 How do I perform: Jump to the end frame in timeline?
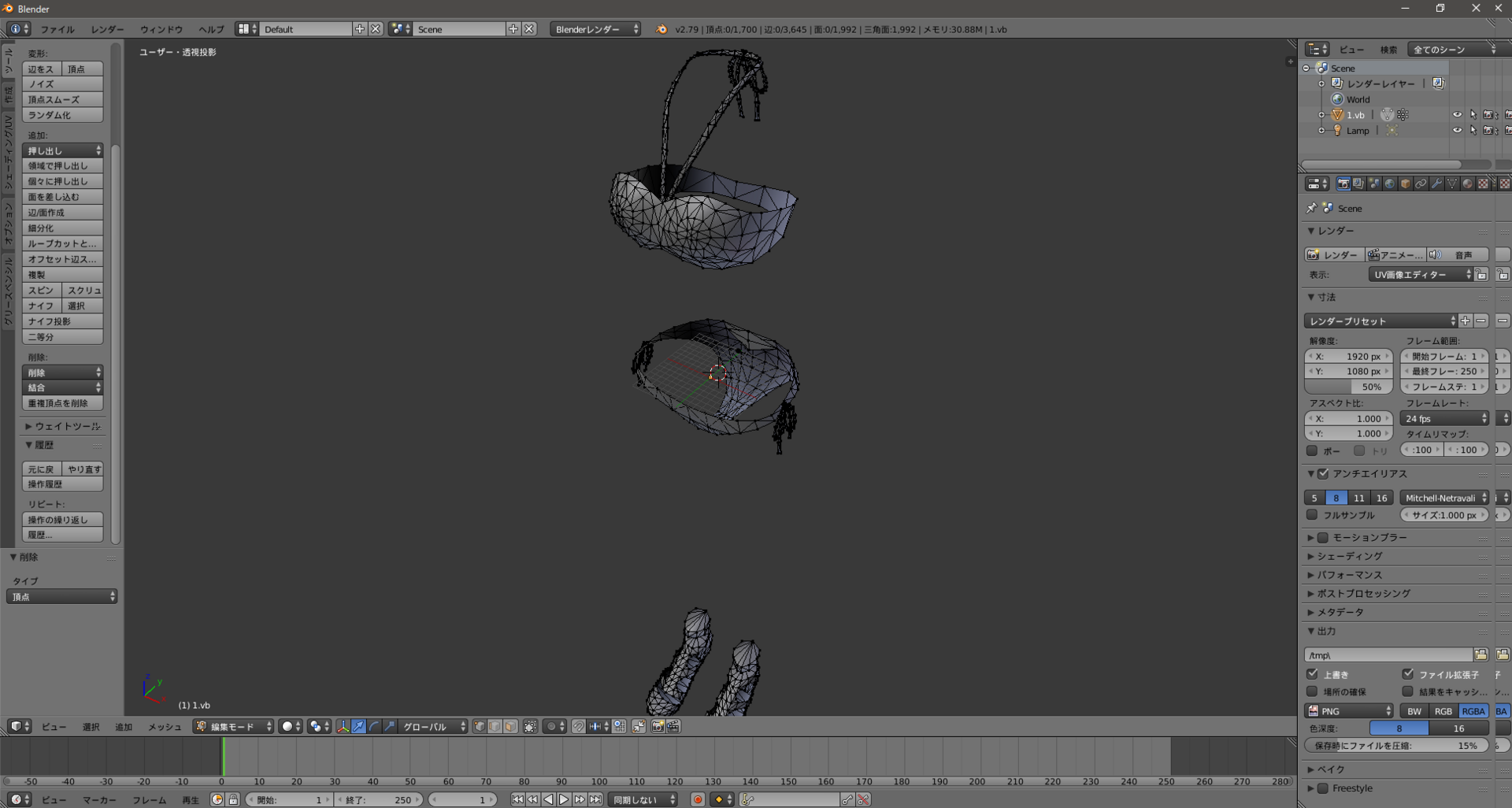coord(595,799)
